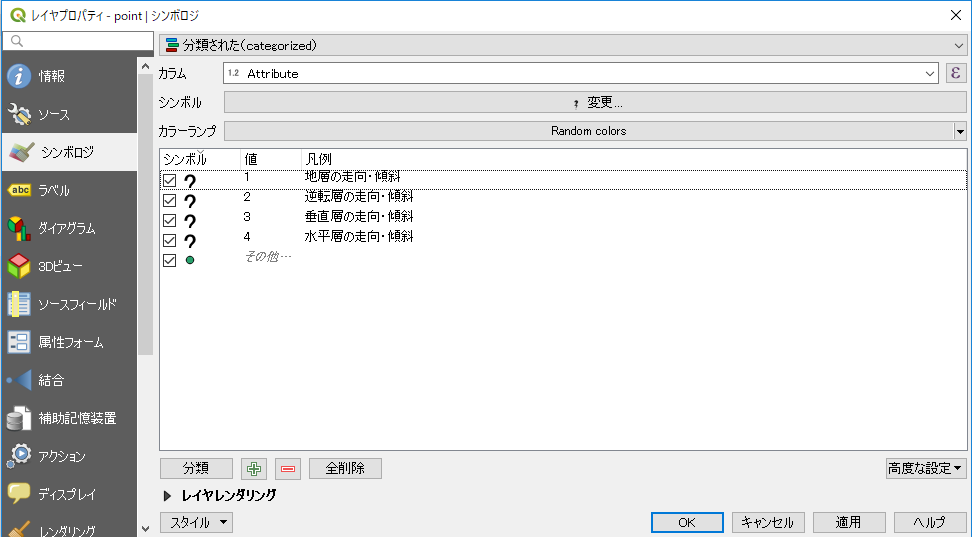Open the ラベル abc icon
The width and height of the screenshot is (972, 537).
[20, 190]
